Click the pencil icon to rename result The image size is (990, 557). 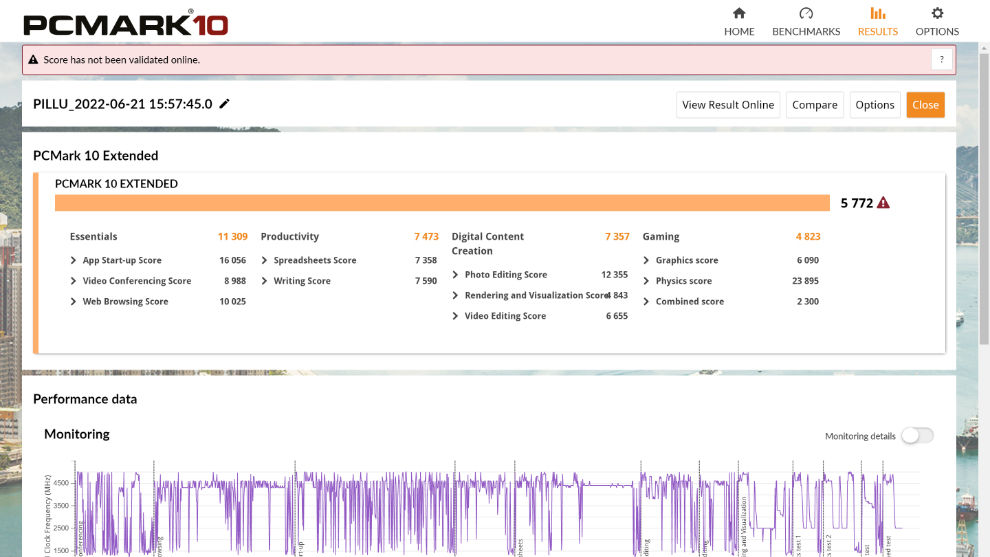coord(224,104)
